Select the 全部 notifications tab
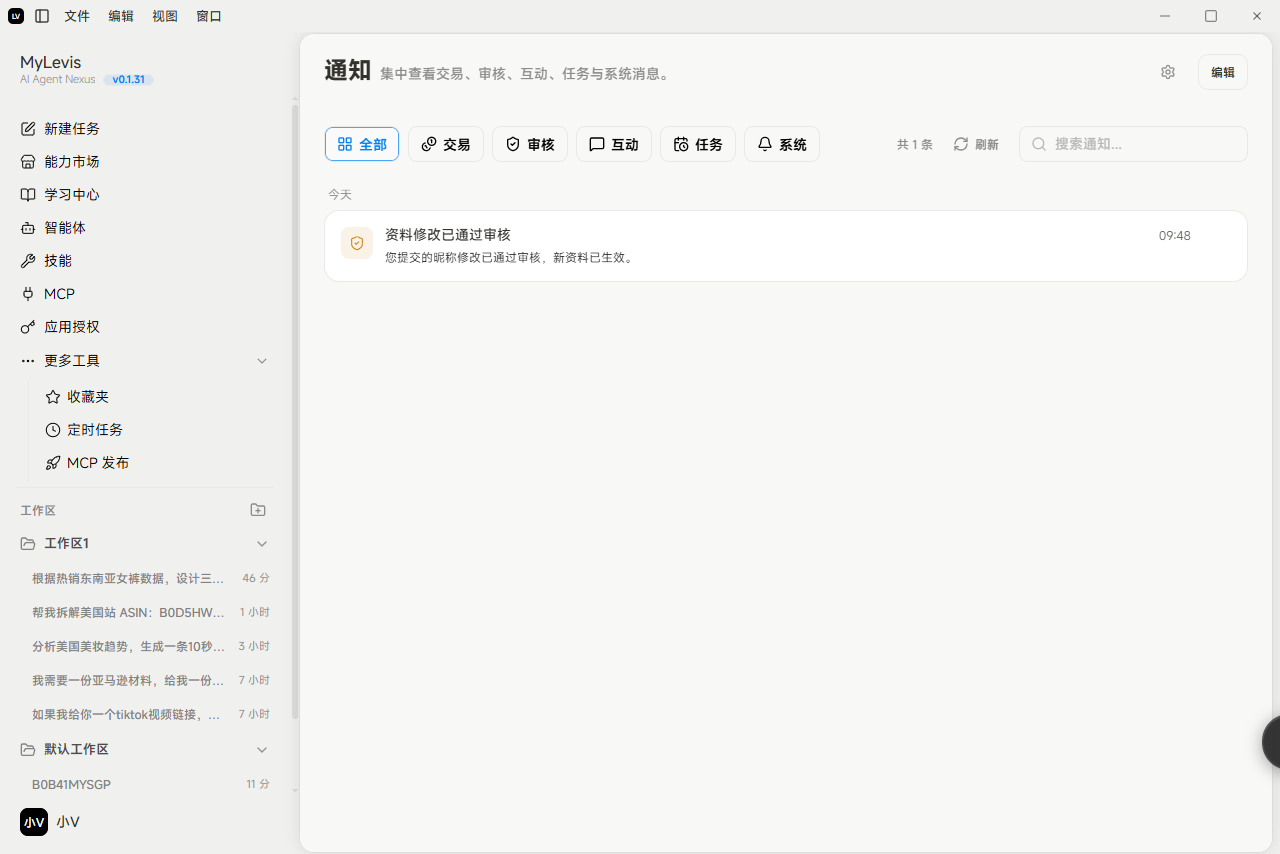1280x854 pixels. click(x=362, y=144)
